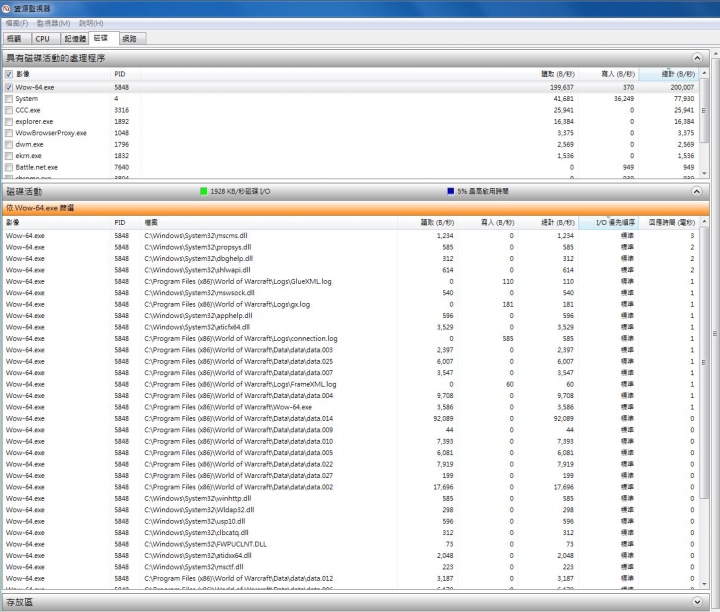This screenshot has height=612, width=720.
Task: Select the 磁碟 tab
Action: coord(103,38)
